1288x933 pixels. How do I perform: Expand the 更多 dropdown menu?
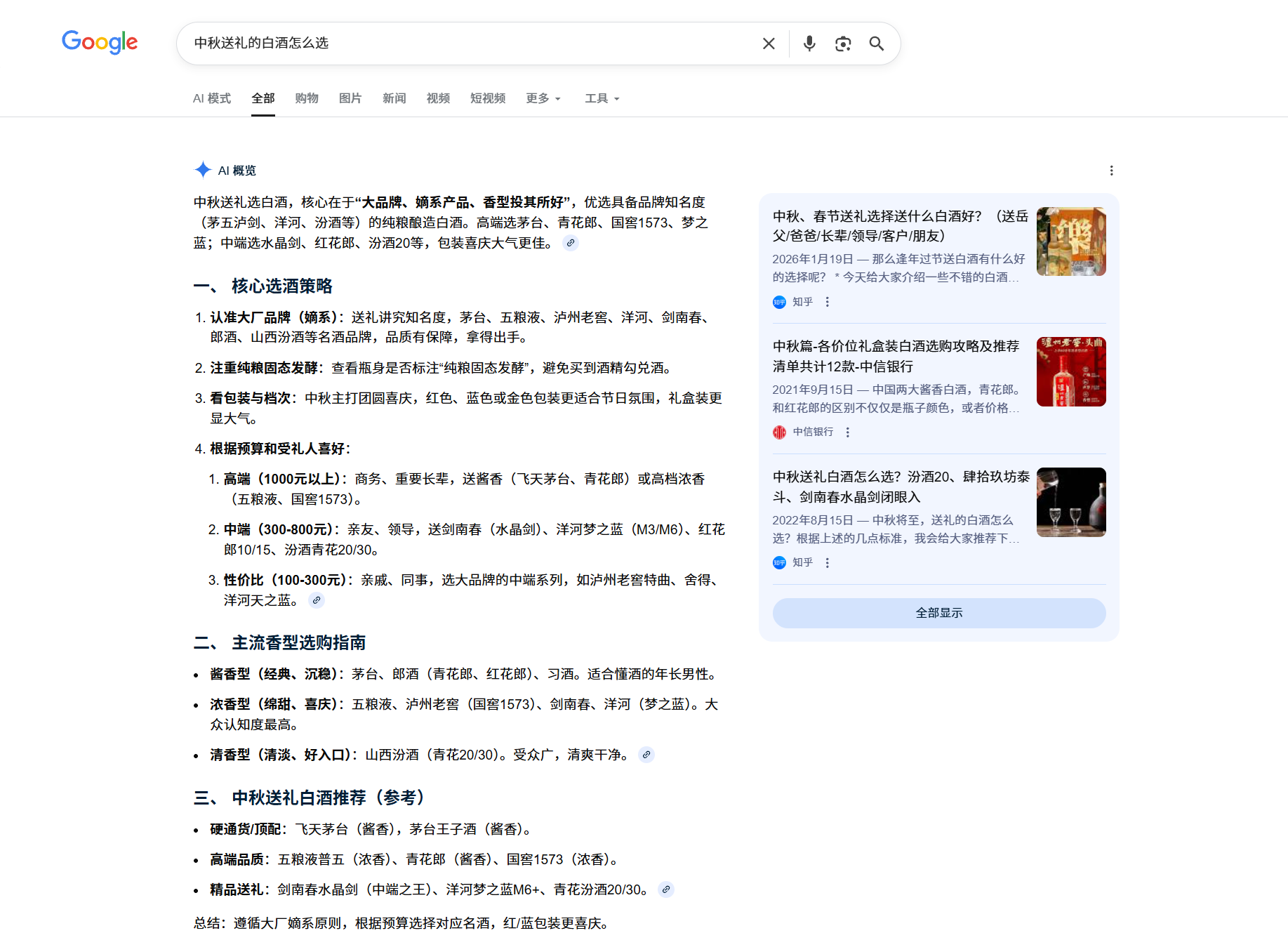543,98
